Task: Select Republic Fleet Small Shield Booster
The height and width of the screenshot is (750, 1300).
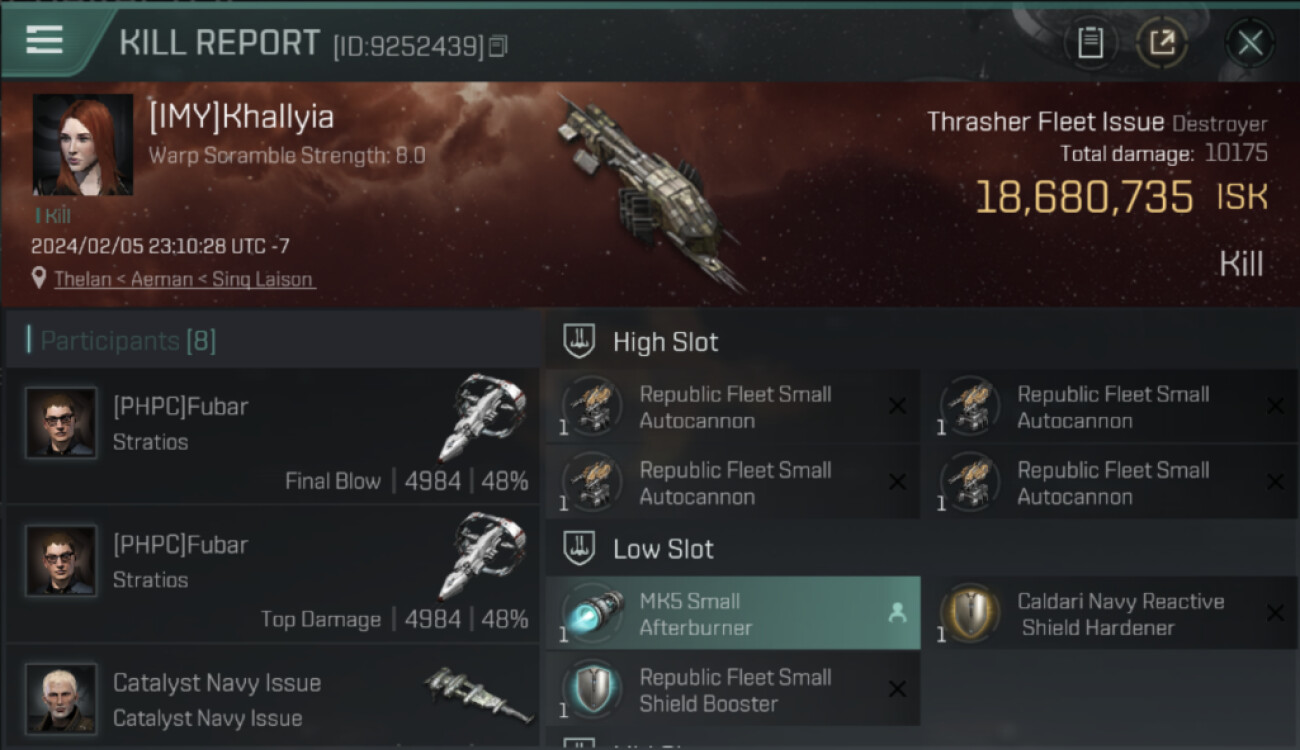Action: pos(732,690)
